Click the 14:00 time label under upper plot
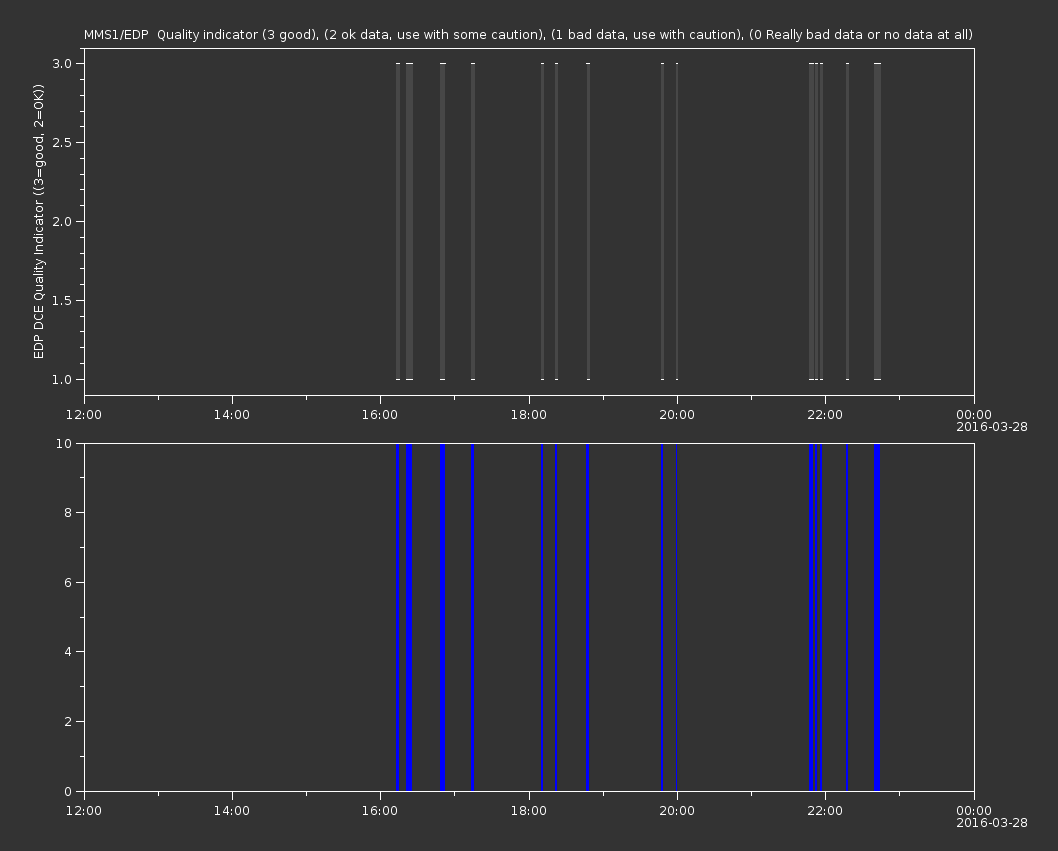Image resolution: width=1058 pixels, height=851 pixels. [231, 414]
